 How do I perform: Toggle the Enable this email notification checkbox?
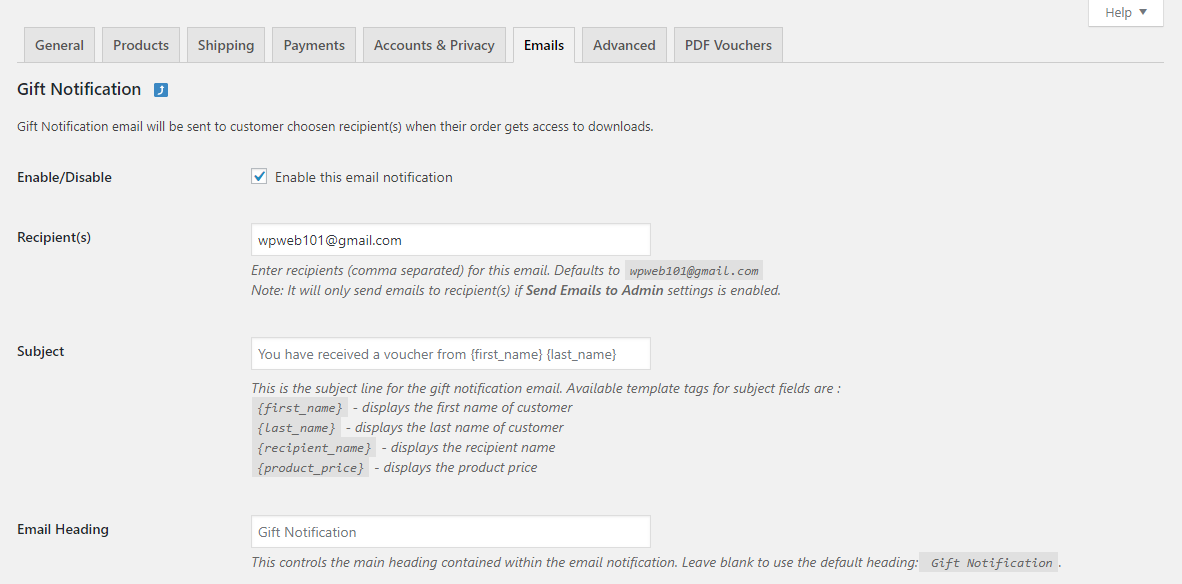tap(259, 177)
